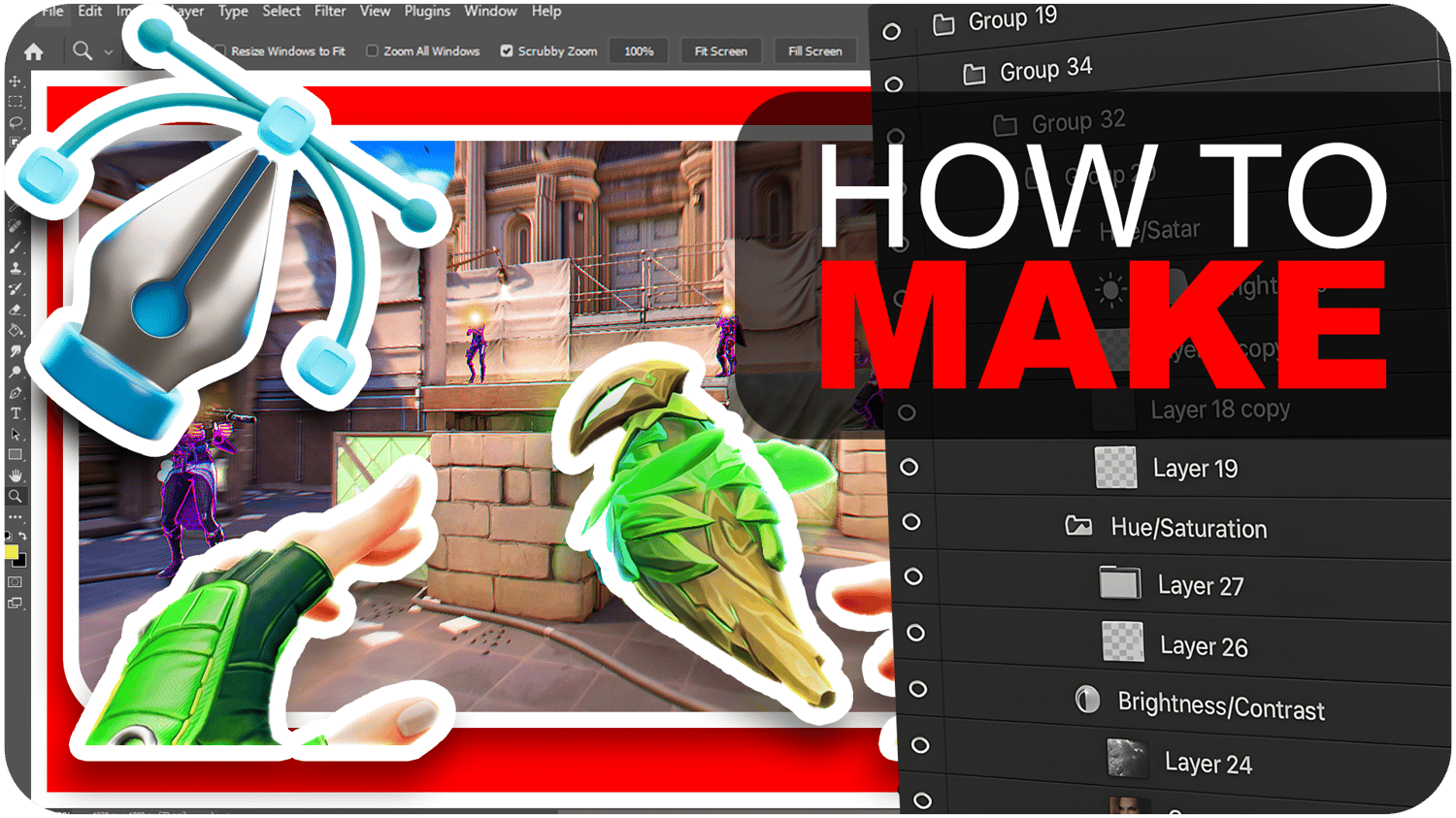Viewport: 1456px width, 818px height.
Task: Select the Layer 19 thumbnail
Action: point(1116,467)
